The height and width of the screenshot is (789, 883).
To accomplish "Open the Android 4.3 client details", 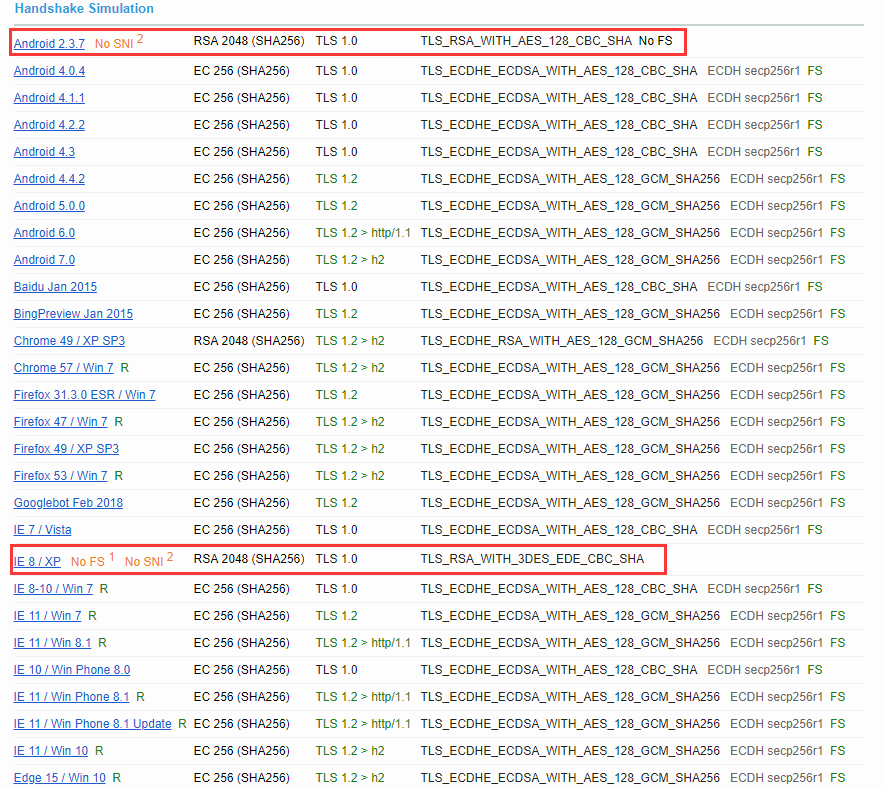I will pyautogui.click(x=44, y=152).
